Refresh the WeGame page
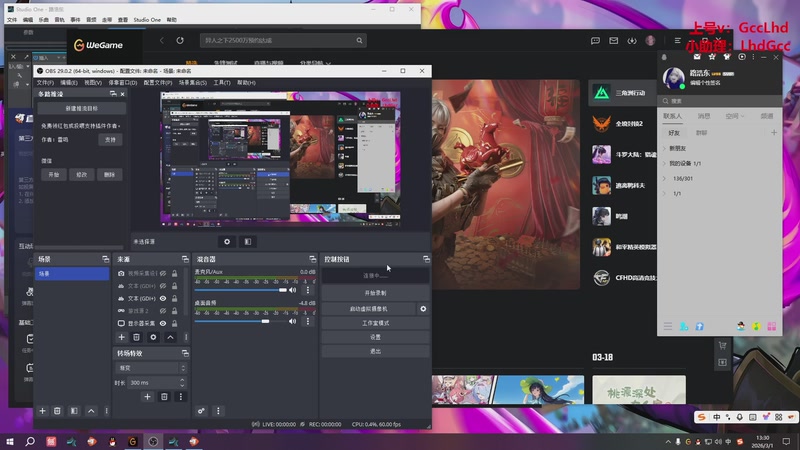800x450 pixels. 180,40
